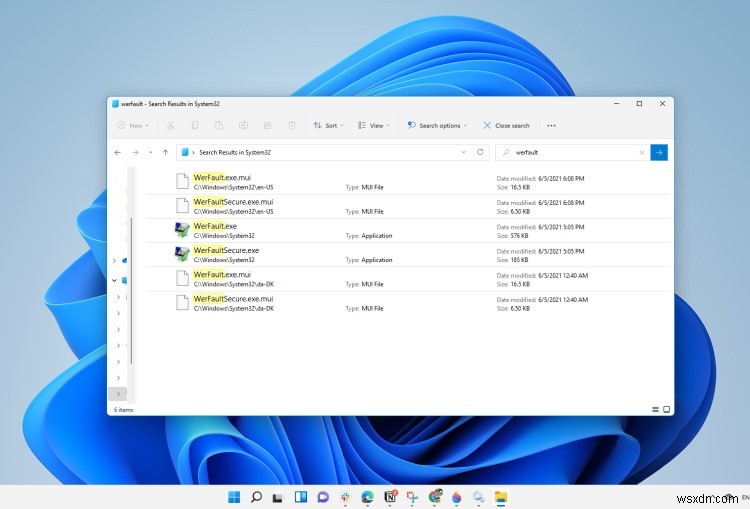The height and width of the screenshot is (509, 750).
Task: Click file icon of en-US WerFault.exe.mui
Action: [182, 182]
